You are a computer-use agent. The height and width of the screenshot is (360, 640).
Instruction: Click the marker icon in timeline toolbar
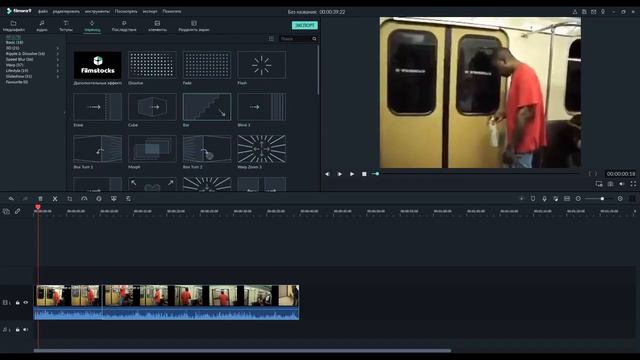(533, 198)
